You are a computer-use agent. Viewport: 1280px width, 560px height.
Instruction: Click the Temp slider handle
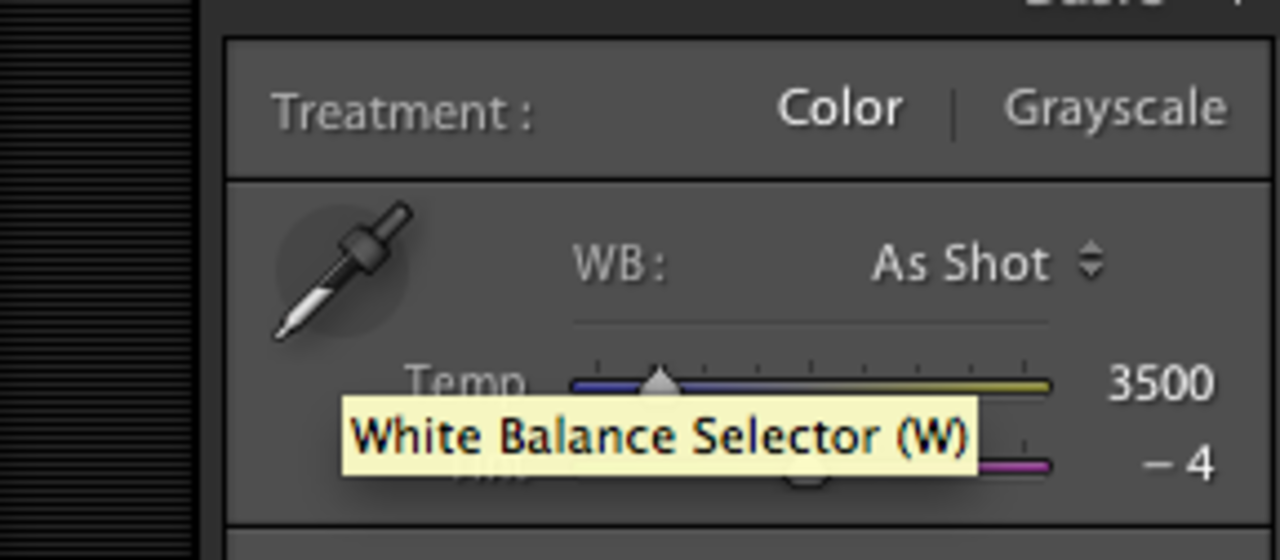coord(659,382)
